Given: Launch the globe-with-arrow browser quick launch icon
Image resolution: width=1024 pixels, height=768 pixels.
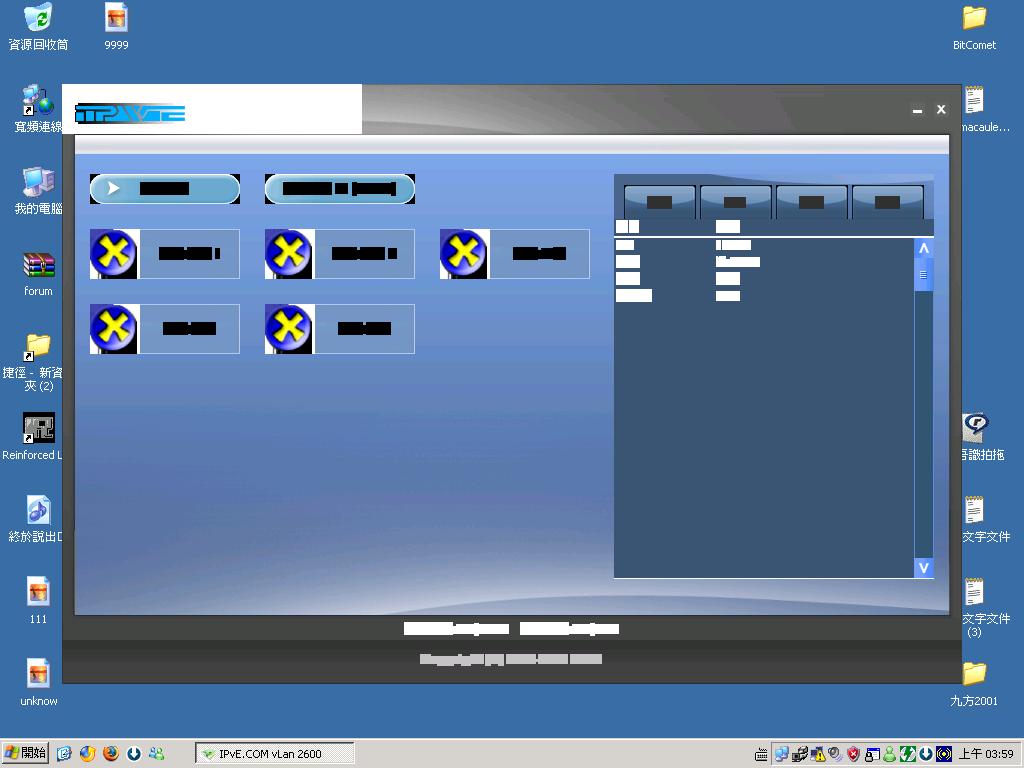Looking at the screenshot, I should tap(87, 754).
